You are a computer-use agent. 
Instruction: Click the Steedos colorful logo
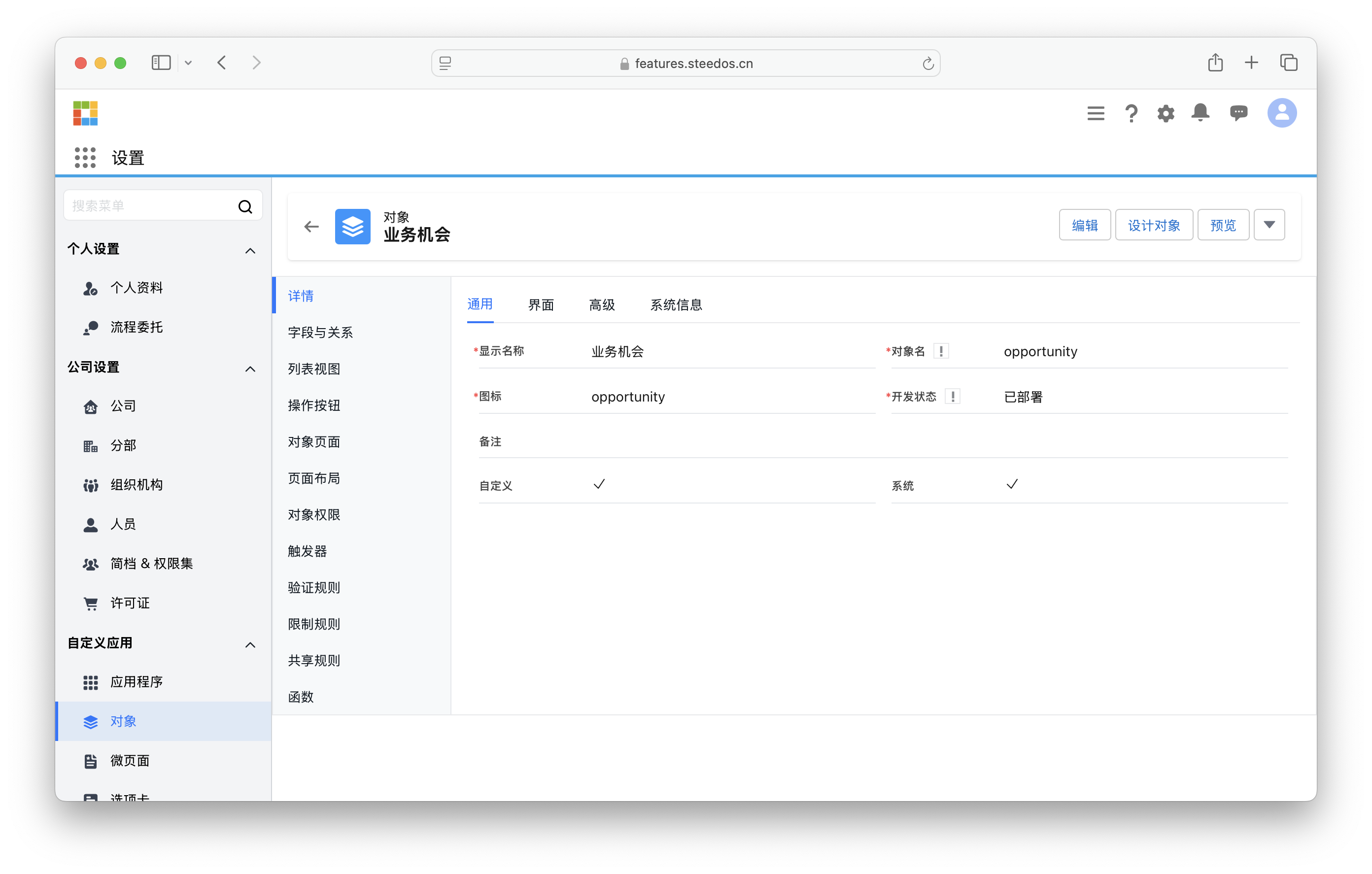tap(85, 113)
